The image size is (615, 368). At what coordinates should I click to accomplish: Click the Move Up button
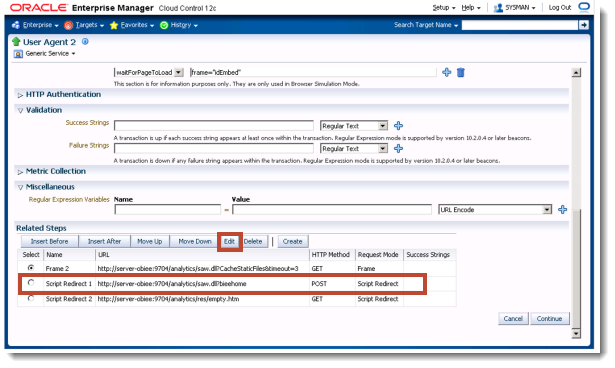click(x=149, y=242)
